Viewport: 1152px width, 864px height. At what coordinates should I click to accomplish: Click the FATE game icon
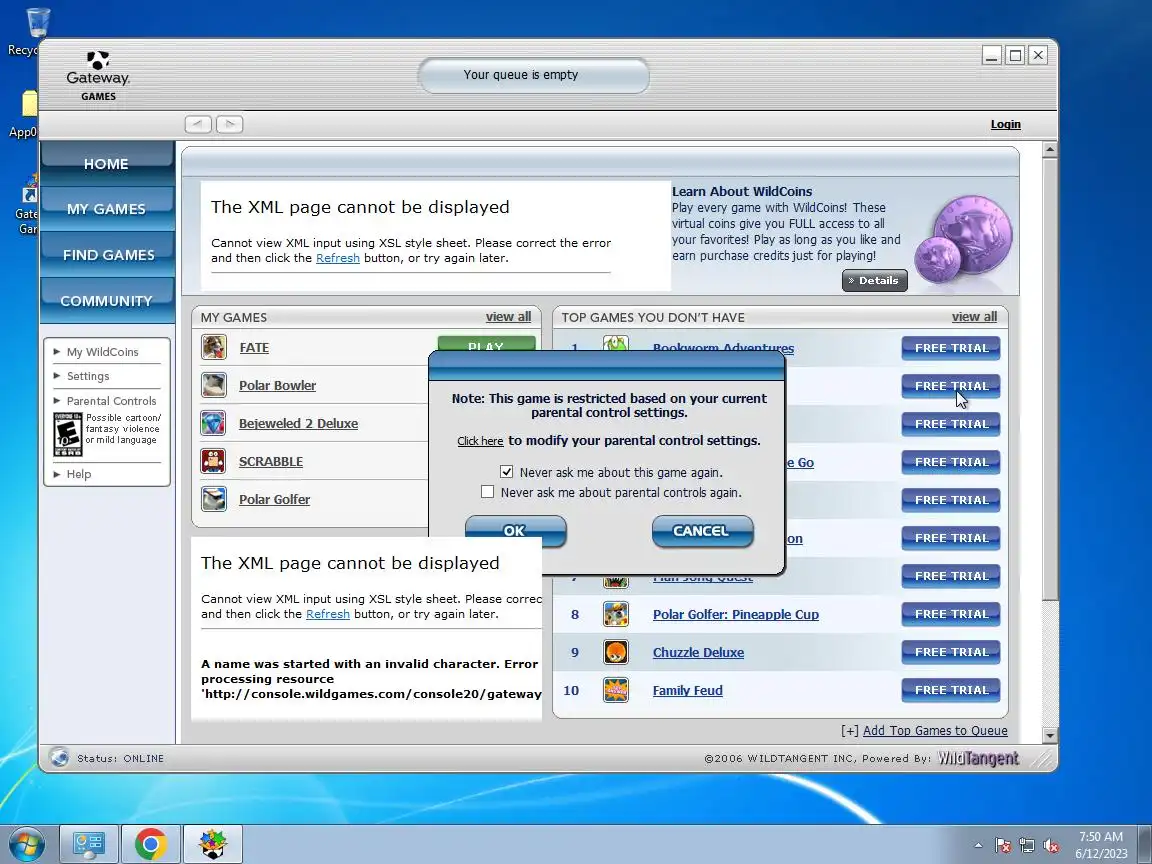pos(214,347)
